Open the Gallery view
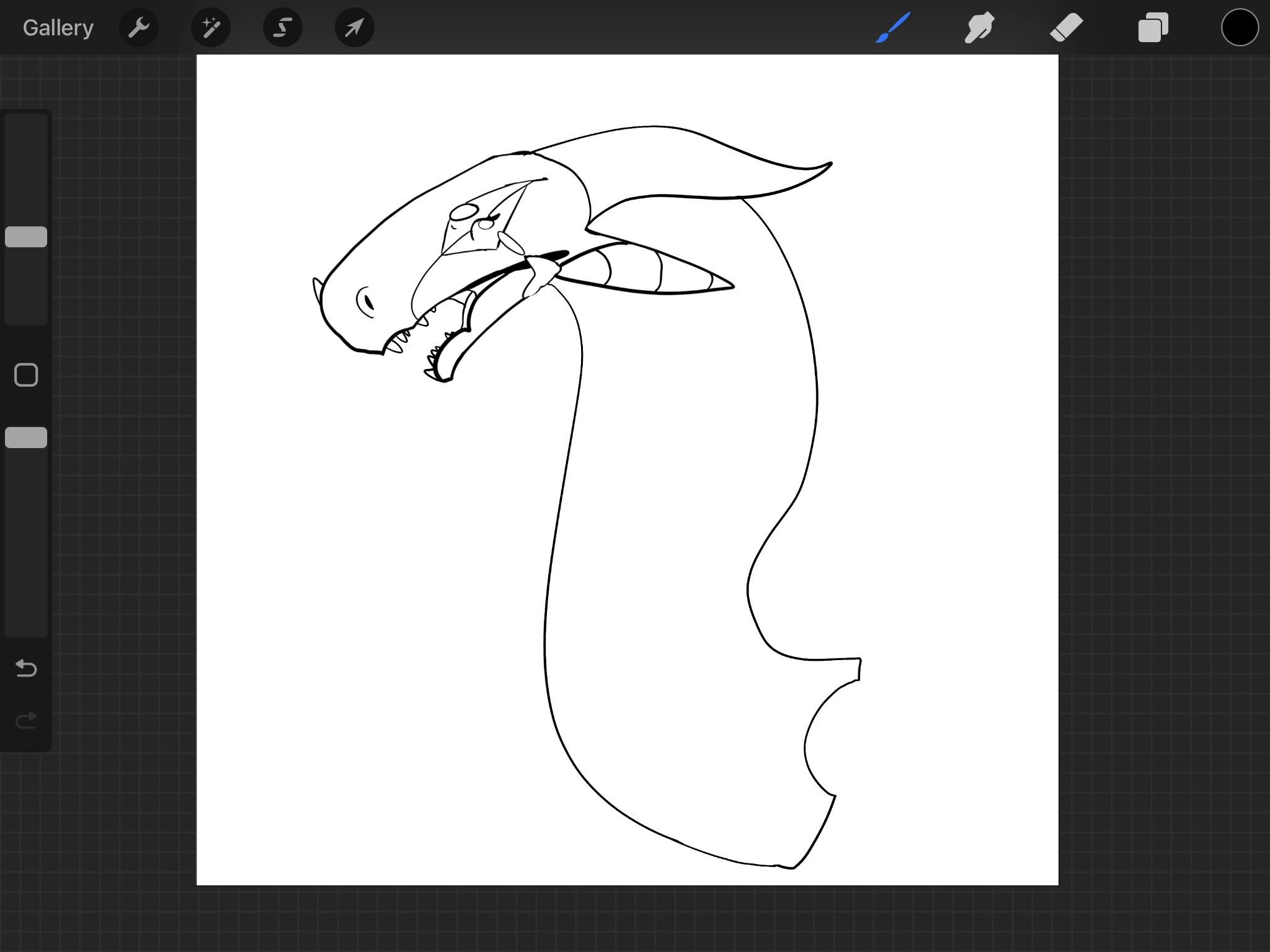Screen dimensions: 1270x952 click(x=58, y=28)
